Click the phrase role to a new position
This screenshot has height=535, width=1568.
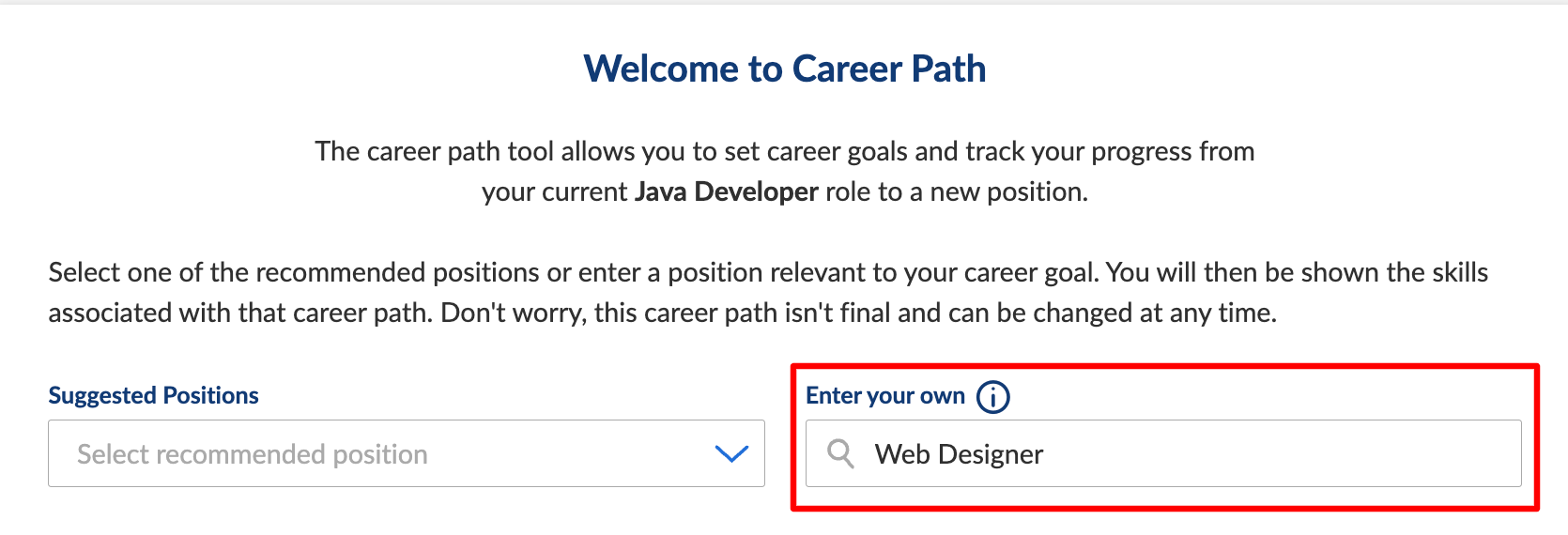957,191
